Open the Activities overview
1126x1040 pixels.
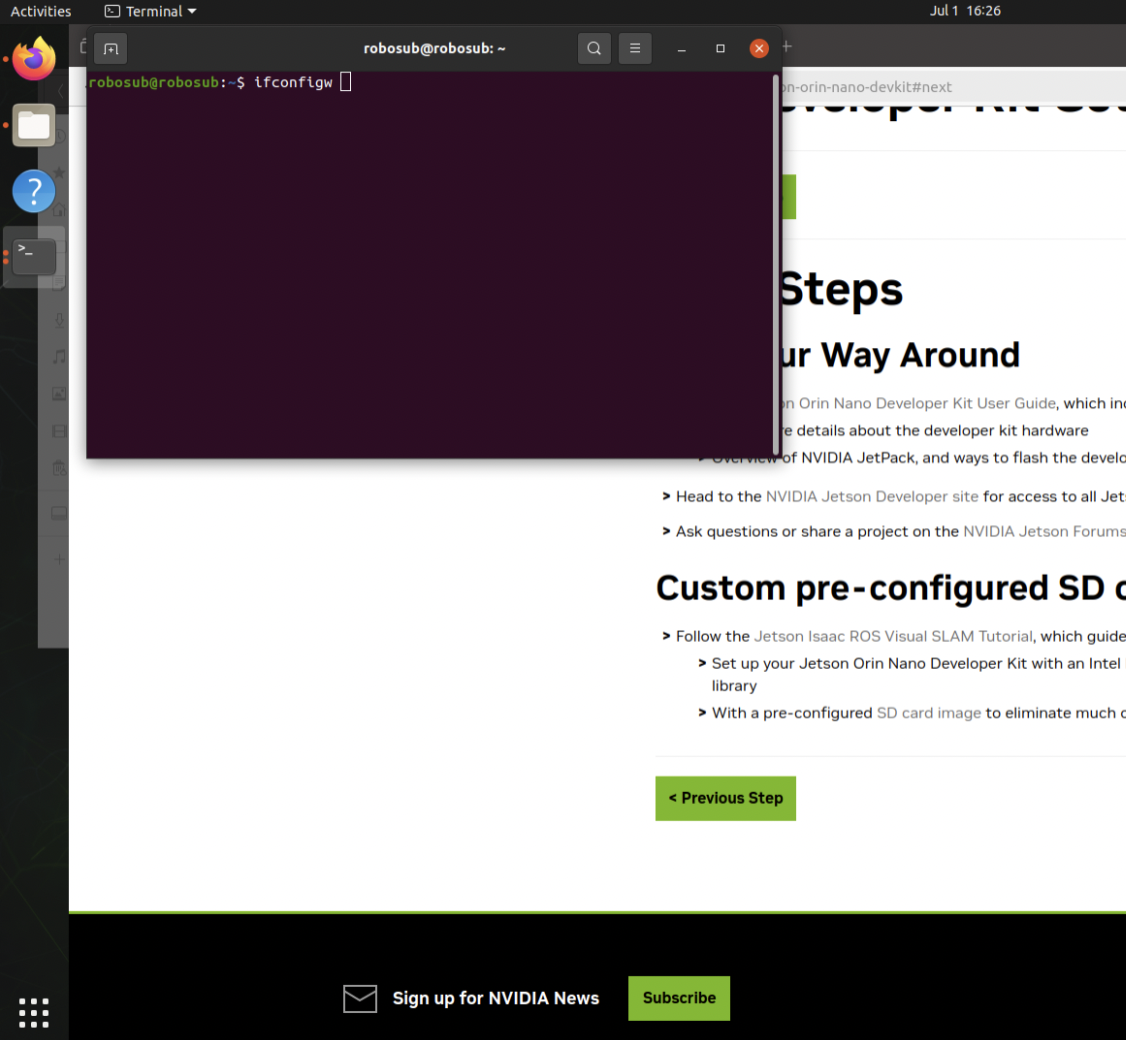click(41, 11)
